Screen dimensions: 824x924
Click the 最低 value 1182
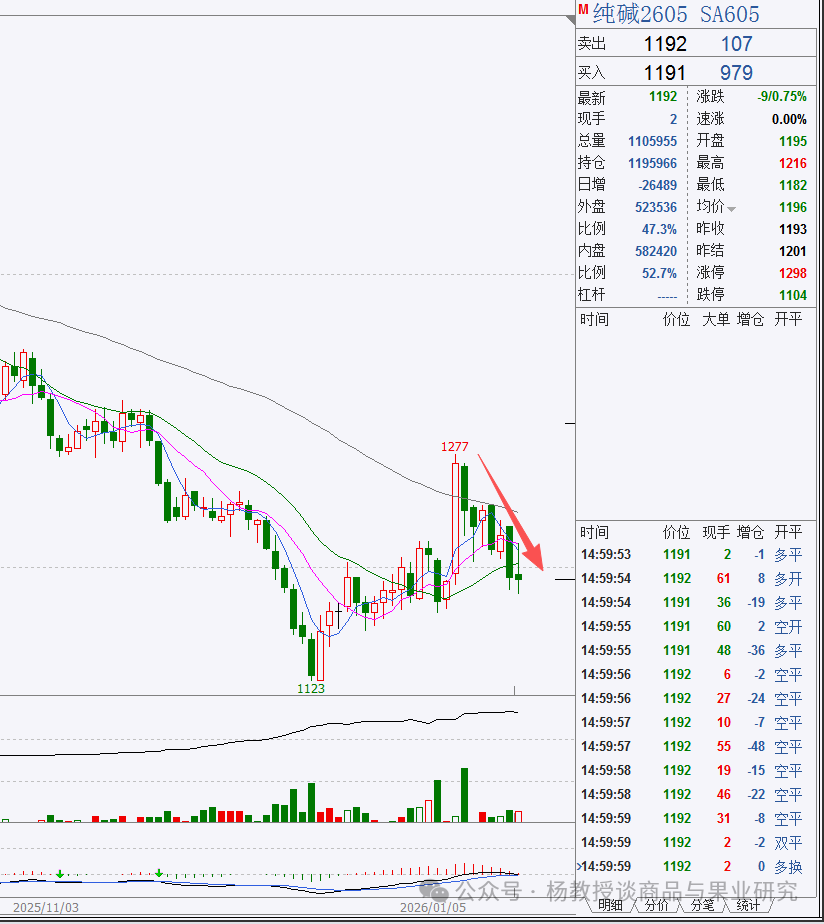(793, 186)
